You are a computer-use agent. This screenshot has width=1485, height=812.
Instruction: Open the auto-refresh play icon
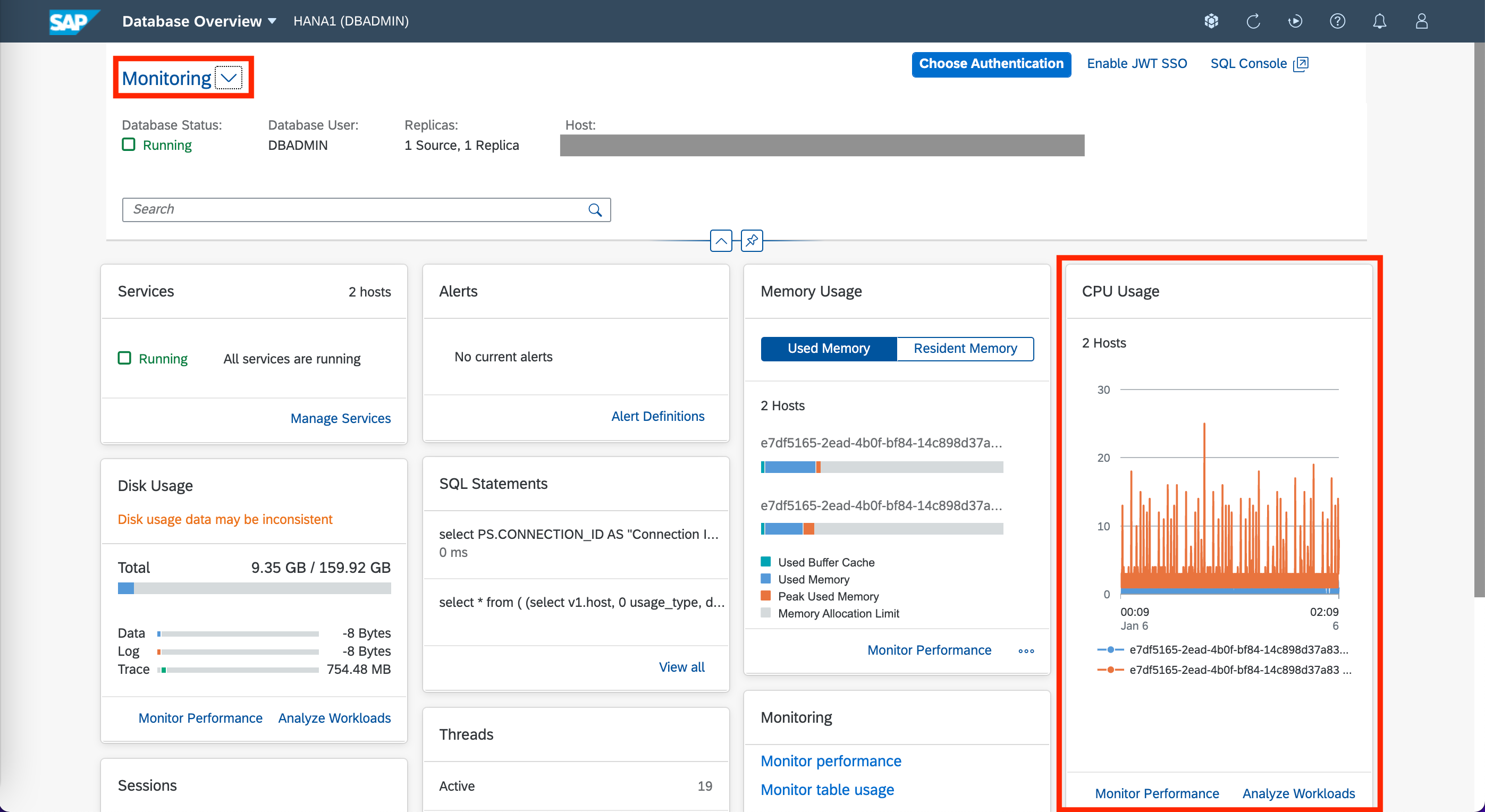[x=1295, y=21]
